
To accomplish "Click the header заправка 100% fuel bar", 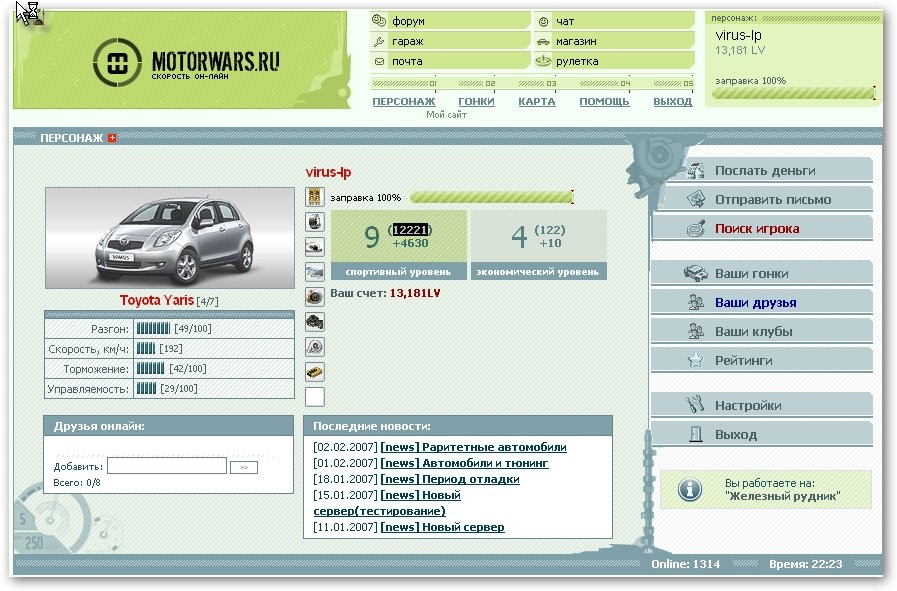I will point(794,93).
